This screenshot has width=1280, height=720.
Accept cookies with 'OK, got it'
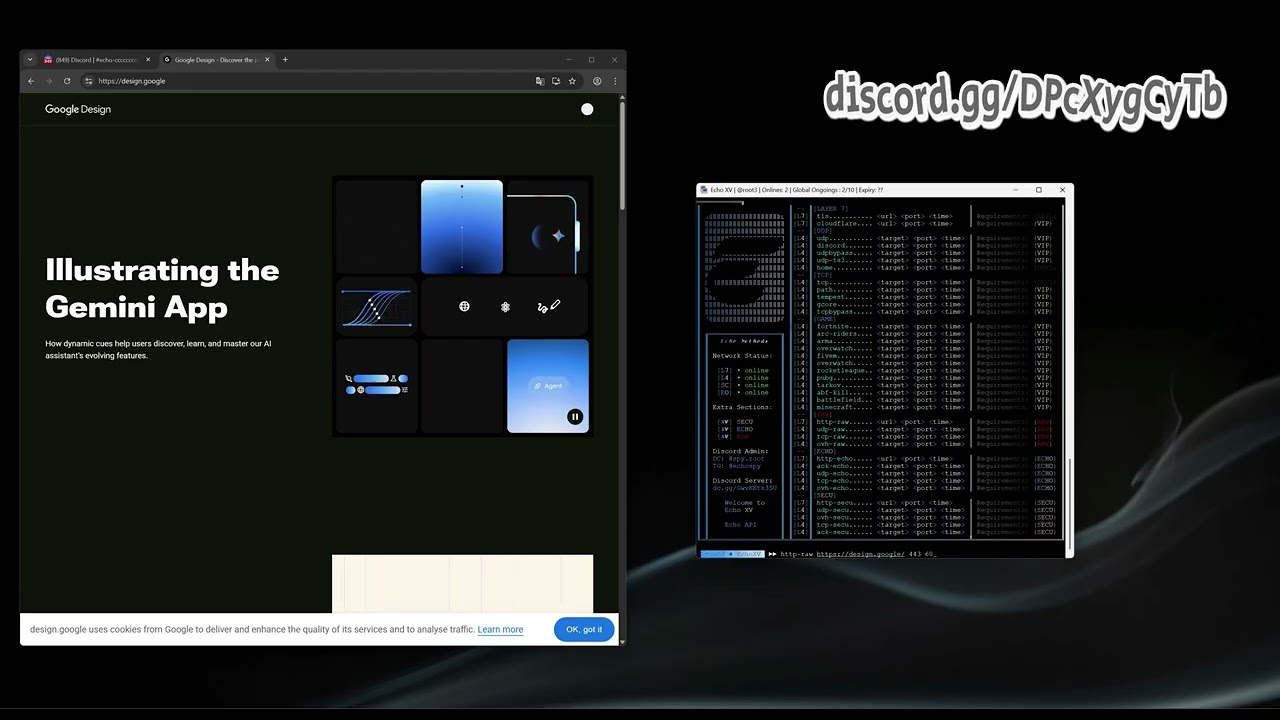tap(584, 629)
